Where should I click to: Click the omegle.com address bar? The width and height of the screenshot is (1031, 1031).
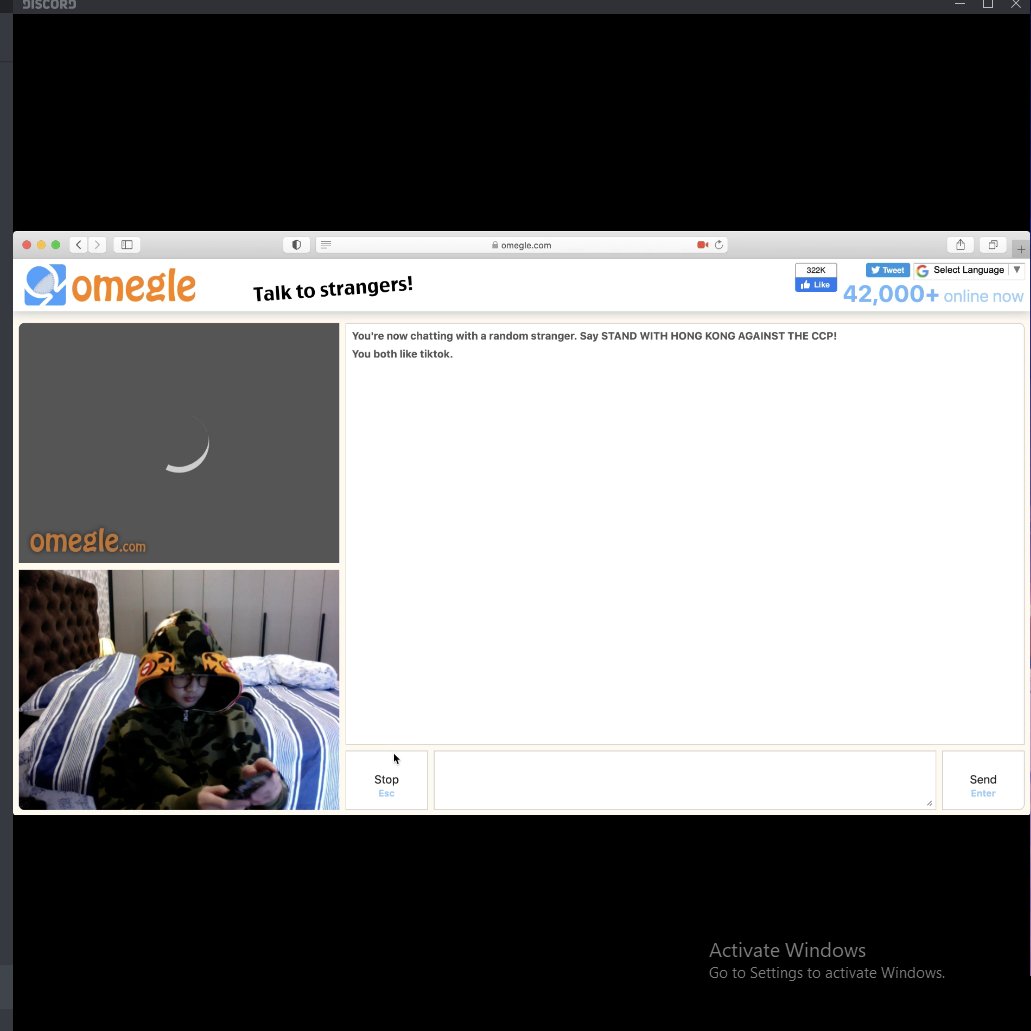521,245
